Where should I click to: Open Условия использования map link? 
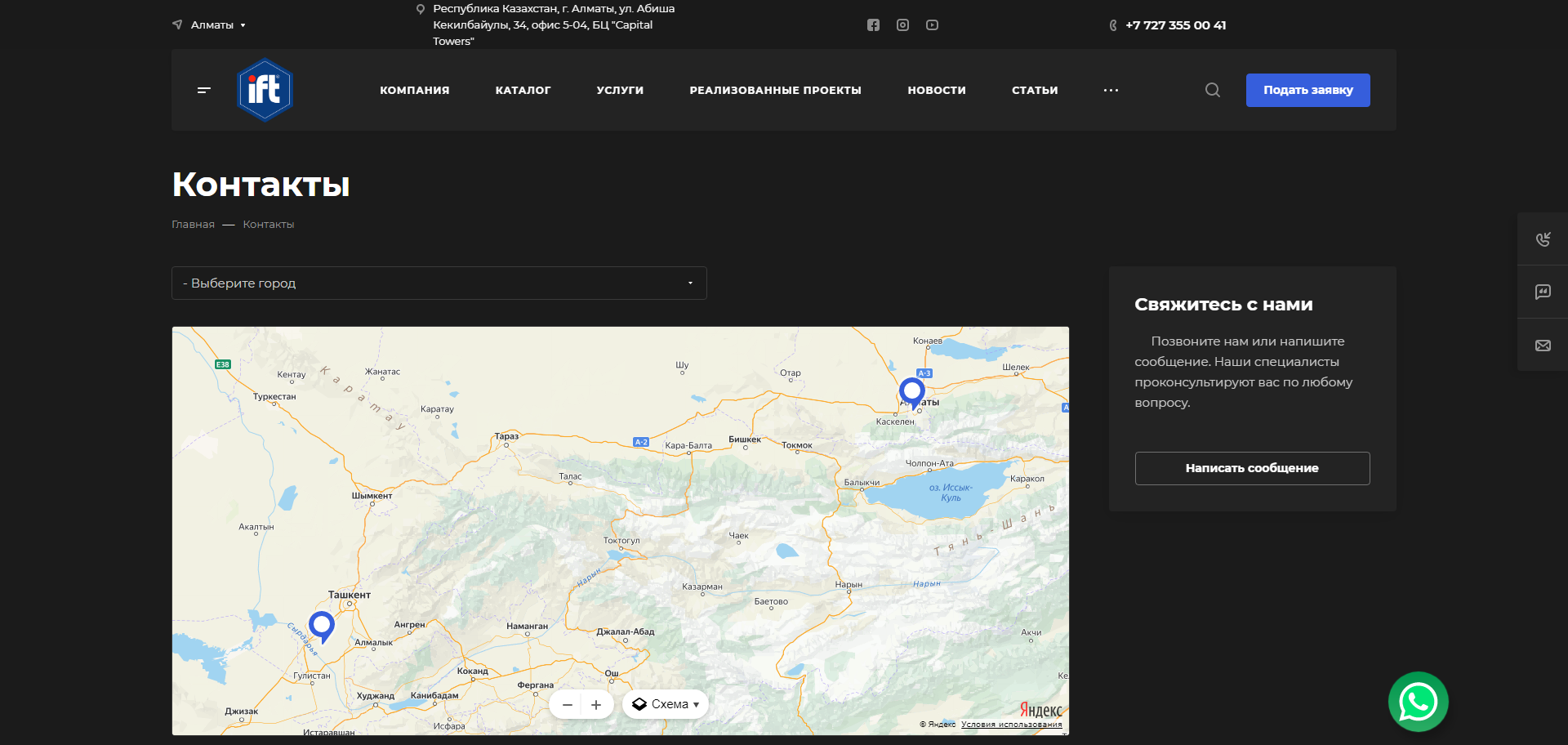[1012, 725]
